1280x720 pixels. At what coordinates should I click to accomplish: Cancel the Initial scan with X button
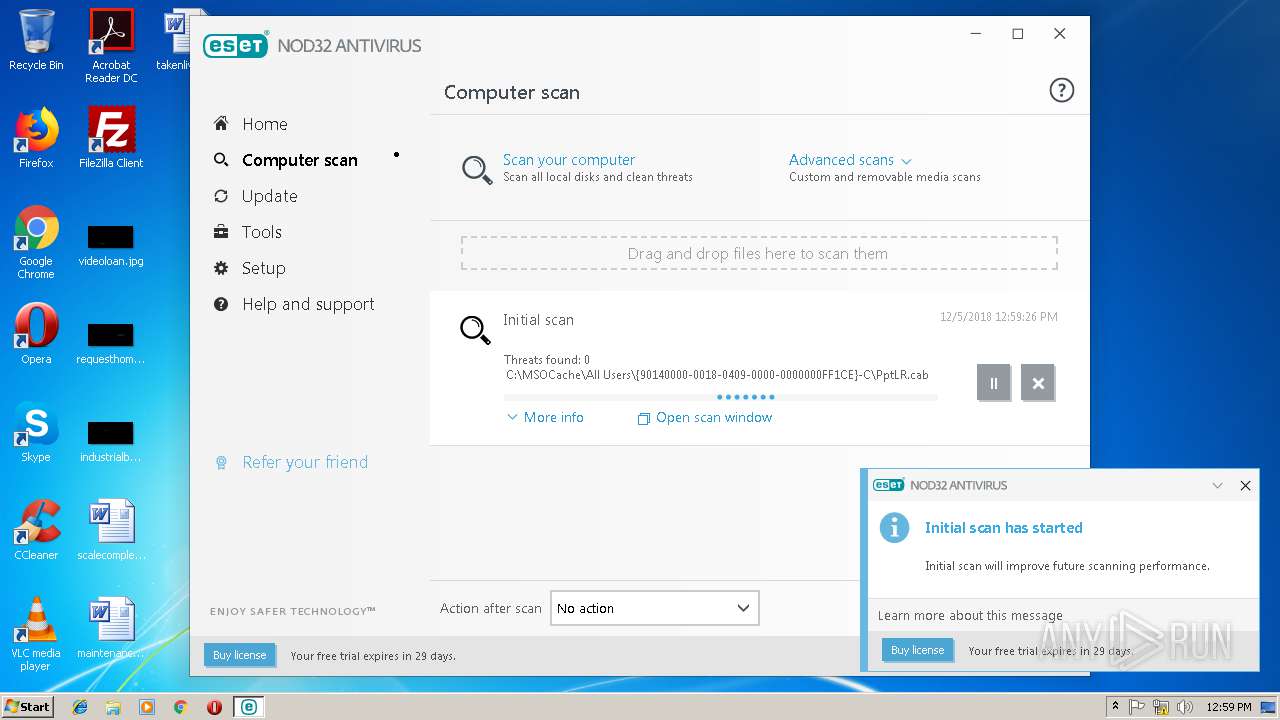tap(1038, 382)
